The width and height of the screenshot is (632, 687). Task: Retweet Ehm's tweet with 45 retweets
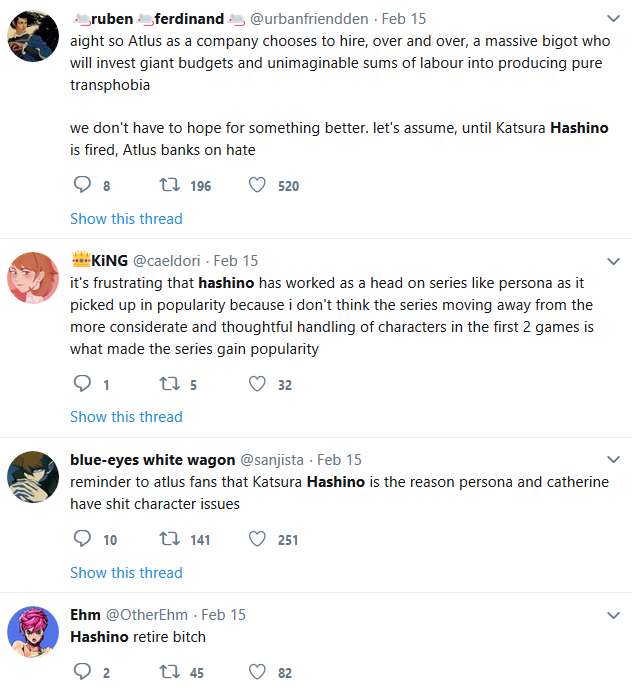click(169, 672)
